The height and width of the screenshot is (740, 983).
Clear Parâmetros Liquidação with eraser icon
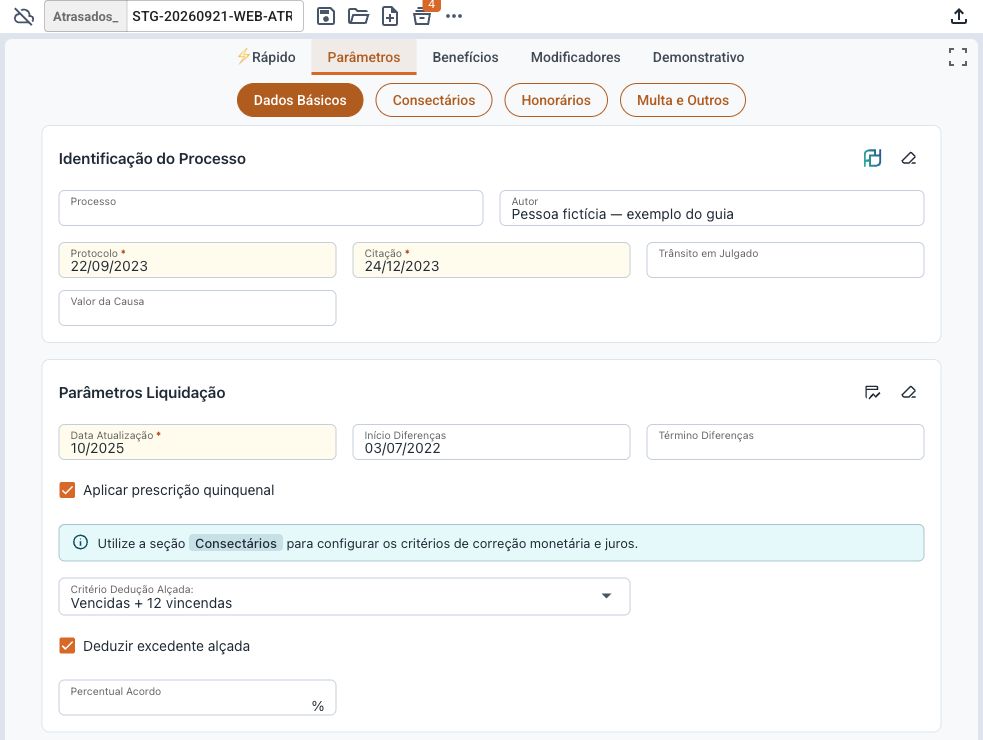[x=908, y=393]
